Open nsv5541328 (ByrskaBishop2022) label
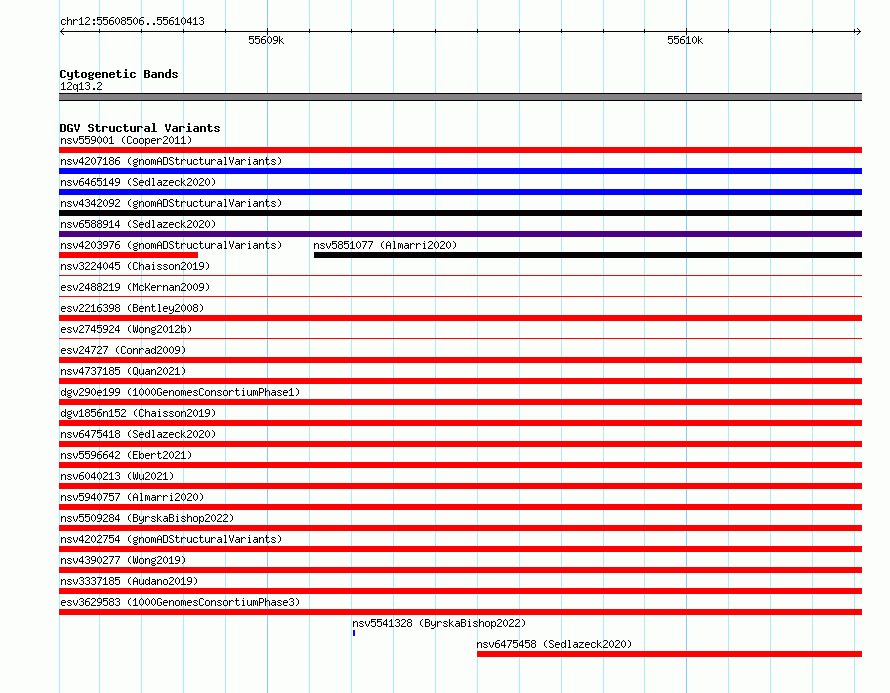The width and height of the screenshot is (890, 693). pyautogui.click(x=439, y=623)
